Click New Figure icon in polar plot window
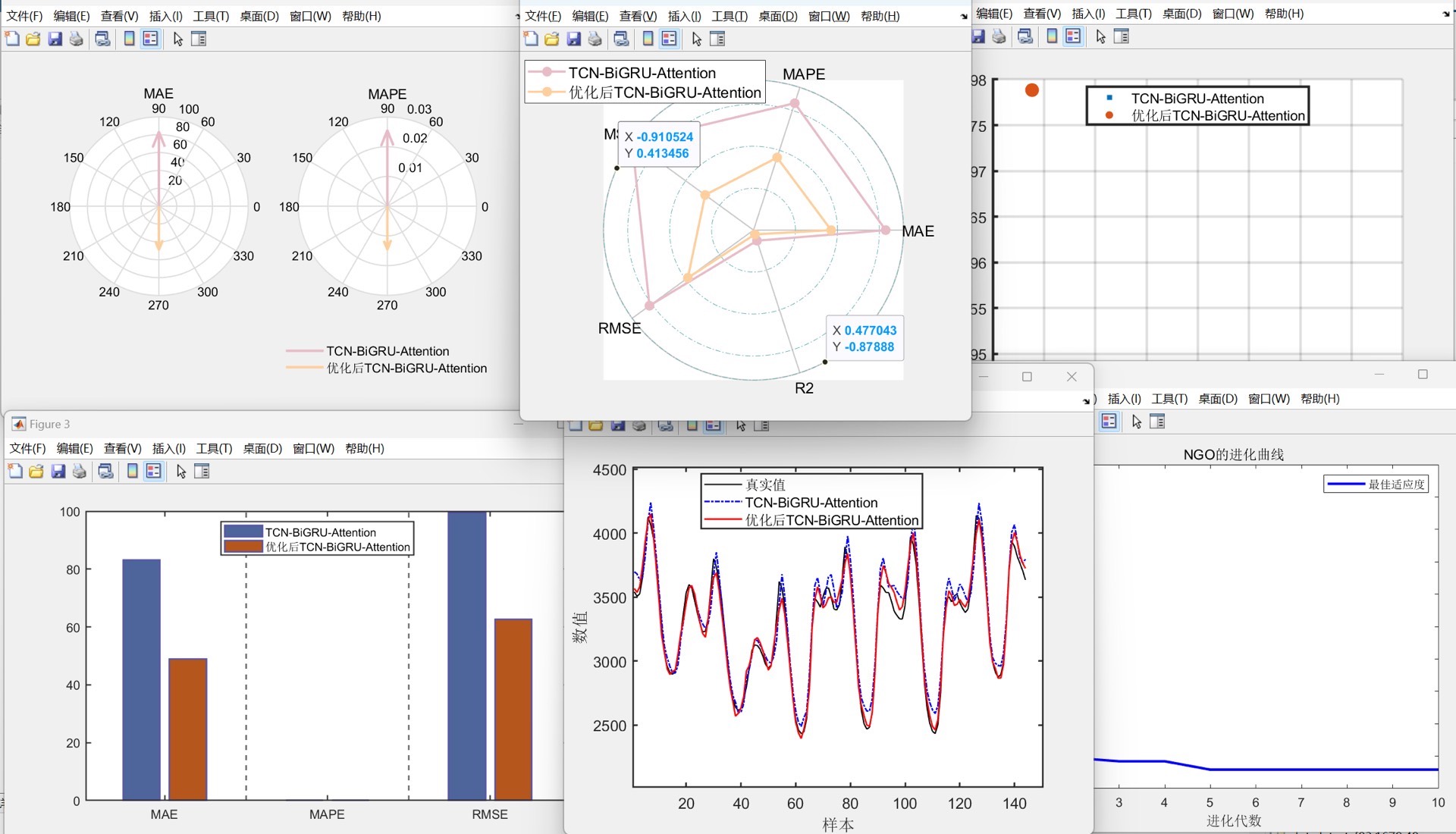 12,39
